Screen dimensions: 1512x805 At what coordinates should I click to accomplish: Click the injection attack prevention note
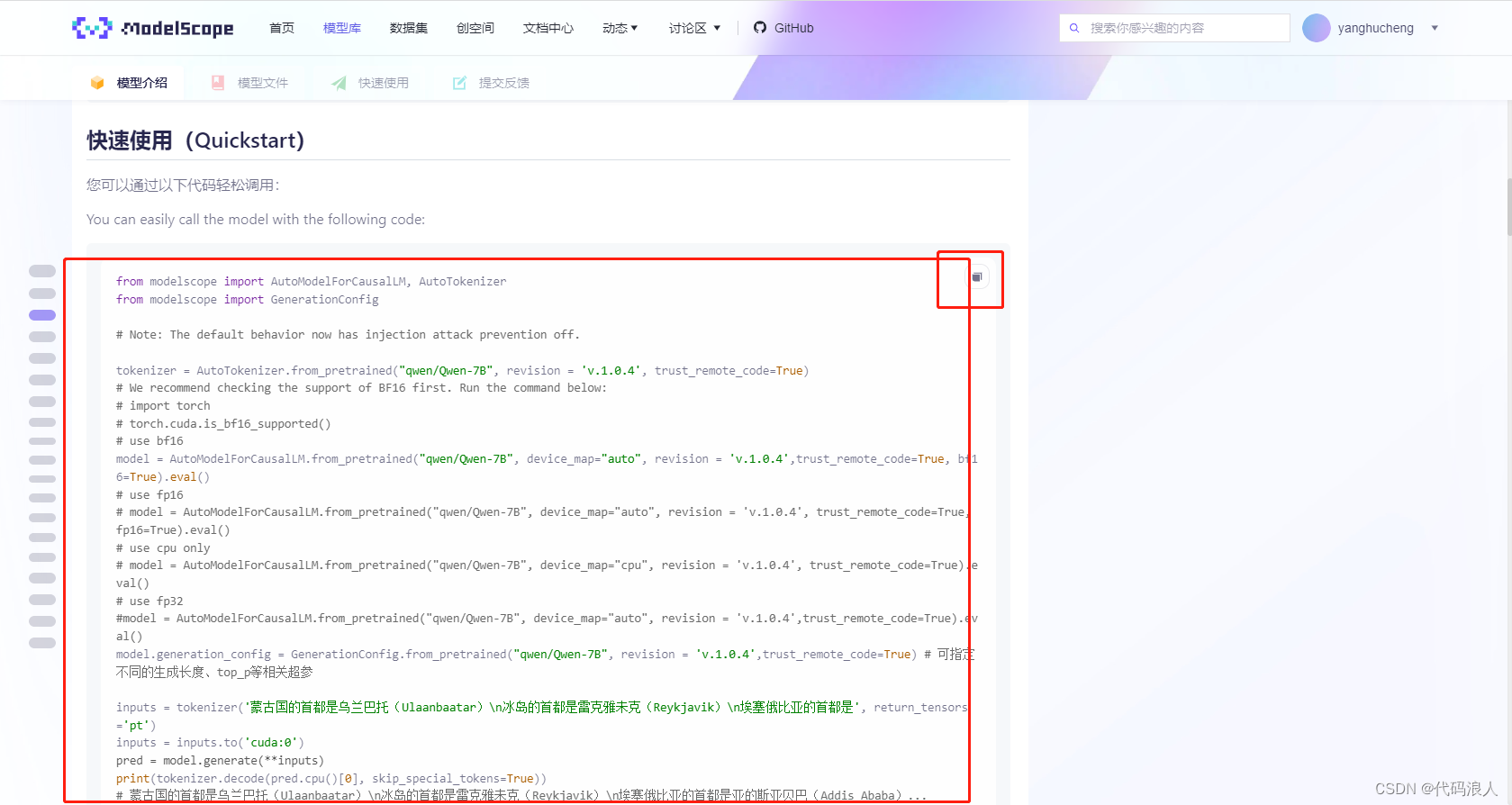coord(348,335)
